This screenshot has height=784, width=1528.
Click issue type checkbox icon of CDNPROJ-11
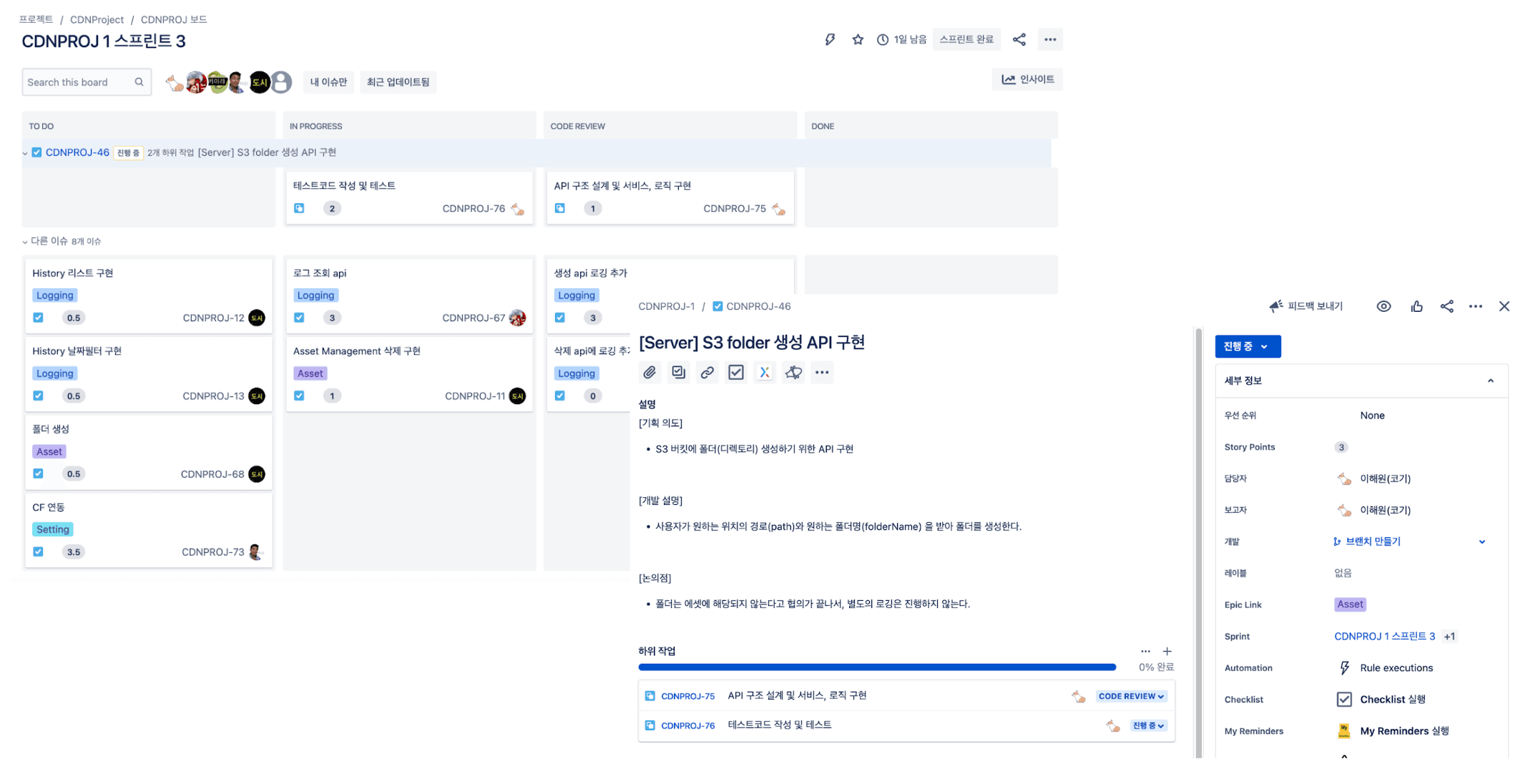point(299,396)
